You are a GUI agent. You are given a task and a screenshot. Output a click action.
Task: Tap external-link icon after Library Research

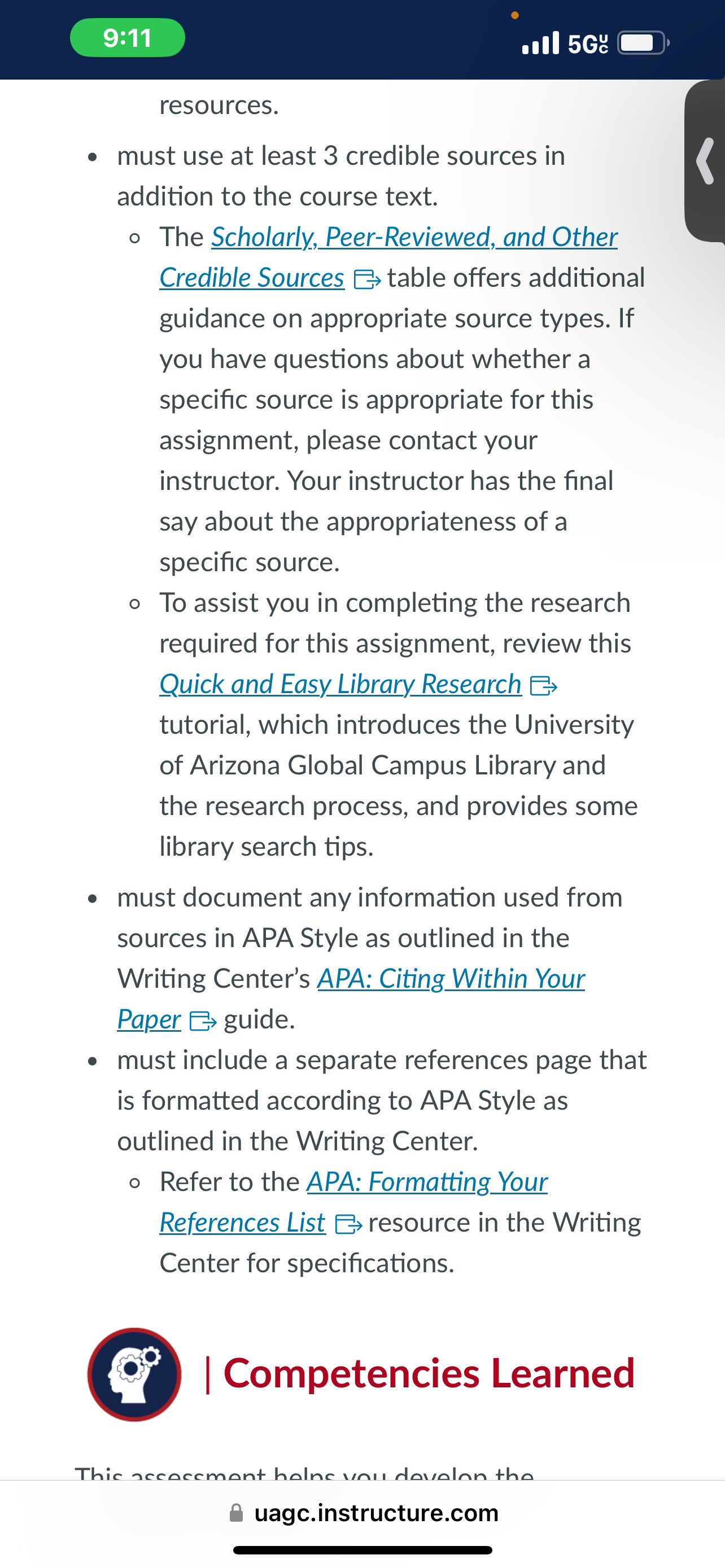[x=544, y=686]
